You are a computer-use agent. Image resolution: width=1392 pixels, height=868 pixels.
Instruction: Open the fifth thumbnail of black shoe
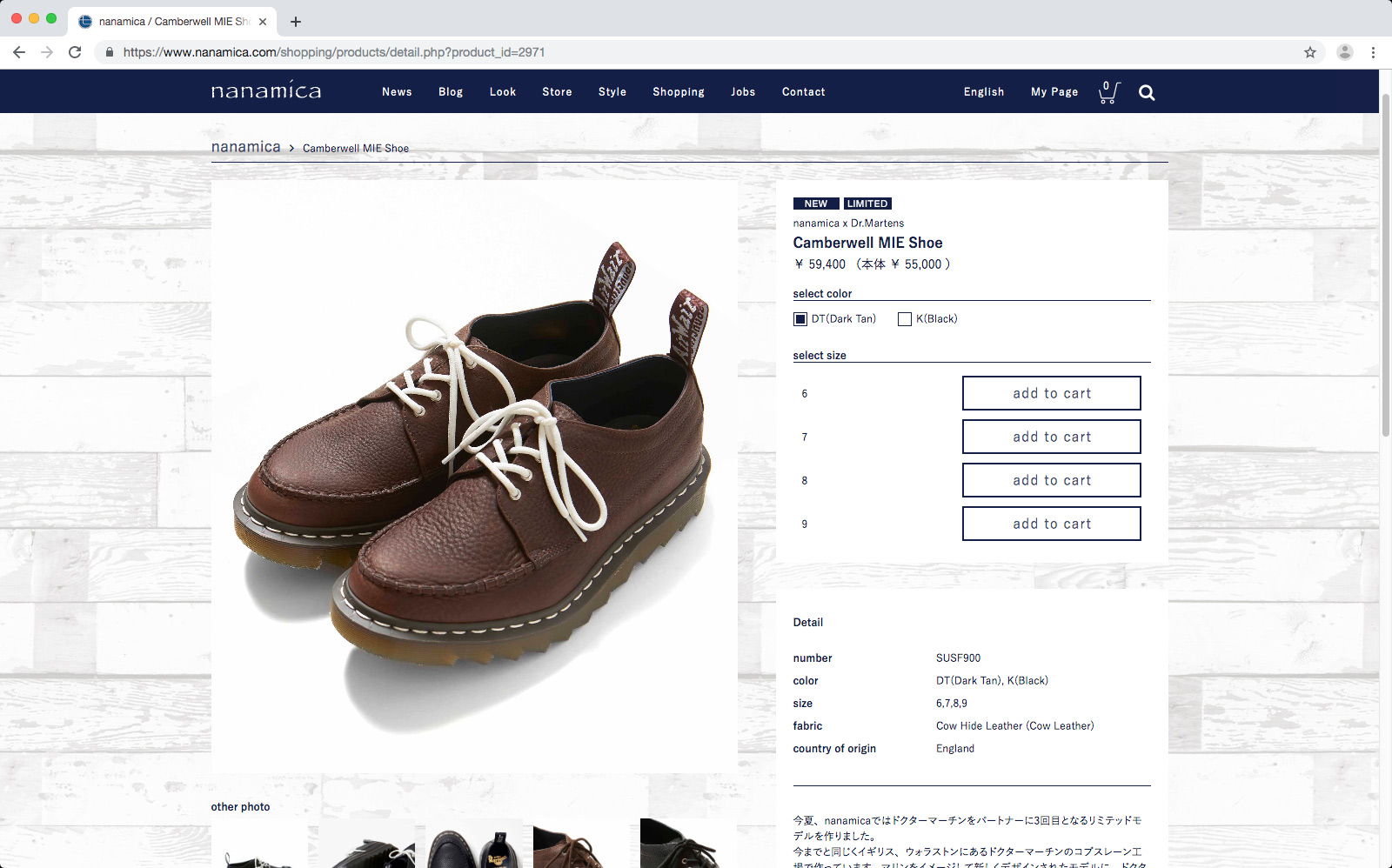688,844
